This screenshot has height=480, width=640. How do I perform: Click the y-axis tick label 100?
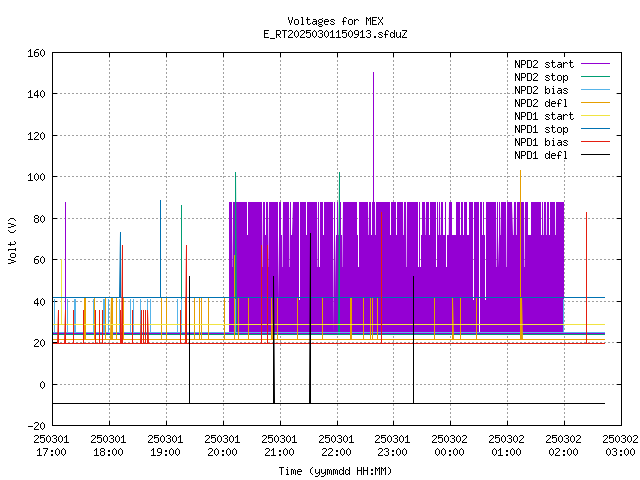36,178
